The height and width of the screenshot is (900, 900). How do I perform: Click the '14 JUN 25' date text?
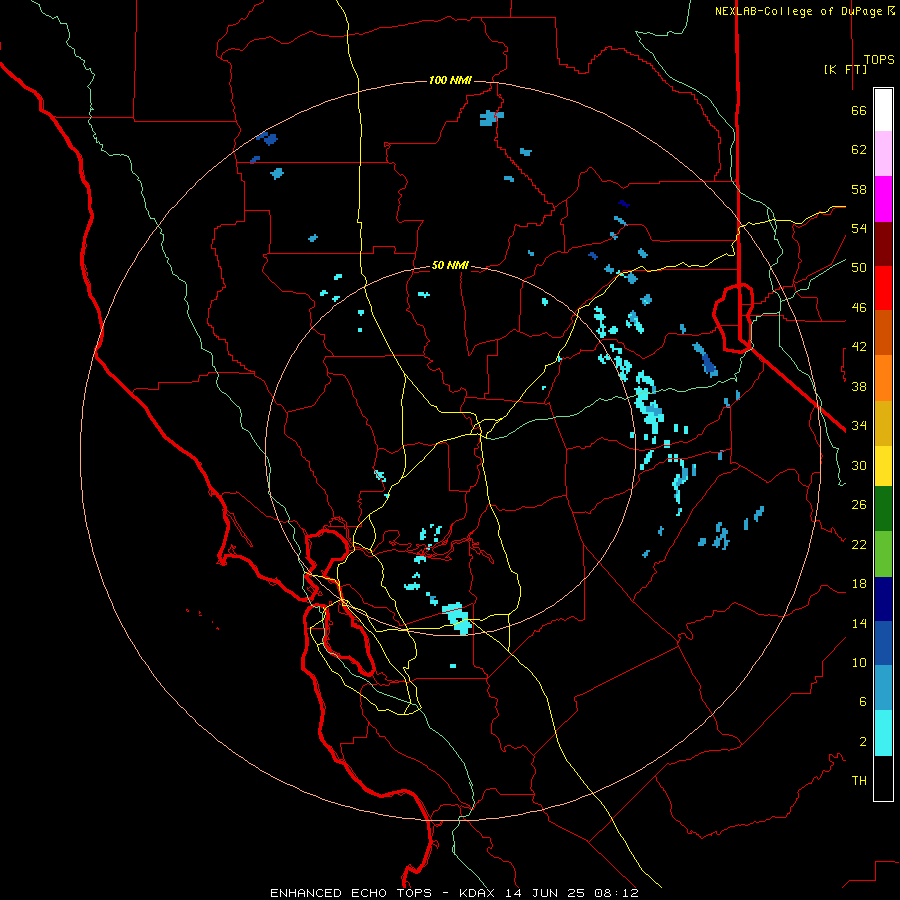tap(545, 893)
